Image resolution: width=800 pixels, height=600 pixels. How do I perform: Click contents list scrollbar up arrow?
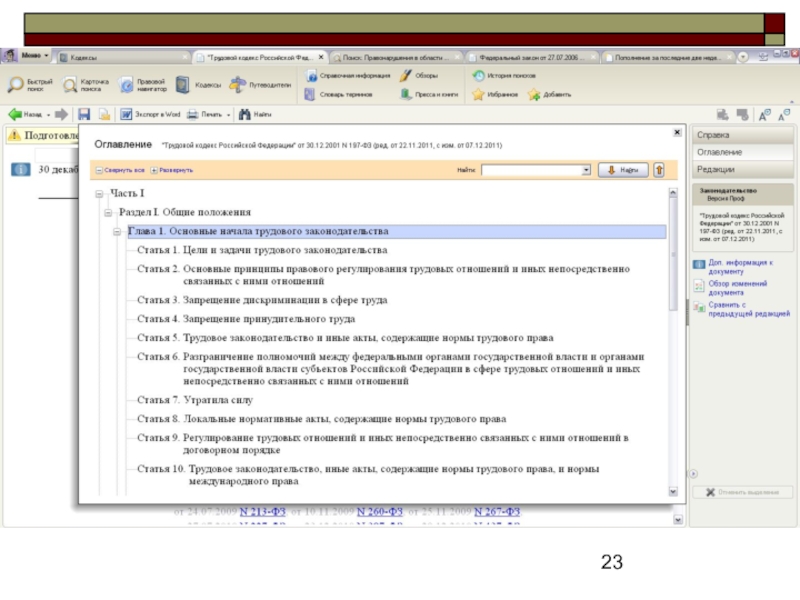coord(673,192)
